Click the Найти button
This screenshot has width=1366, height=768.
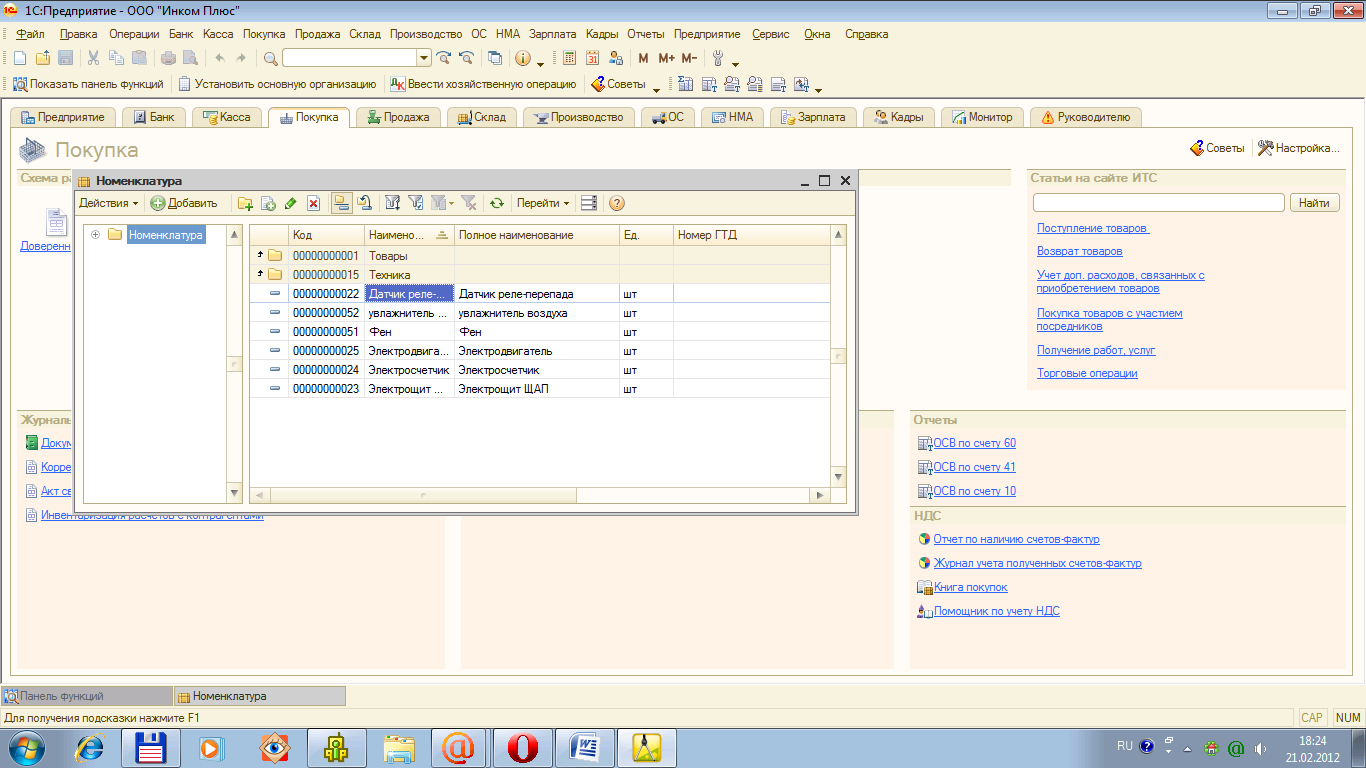[x=1315, y=203]
